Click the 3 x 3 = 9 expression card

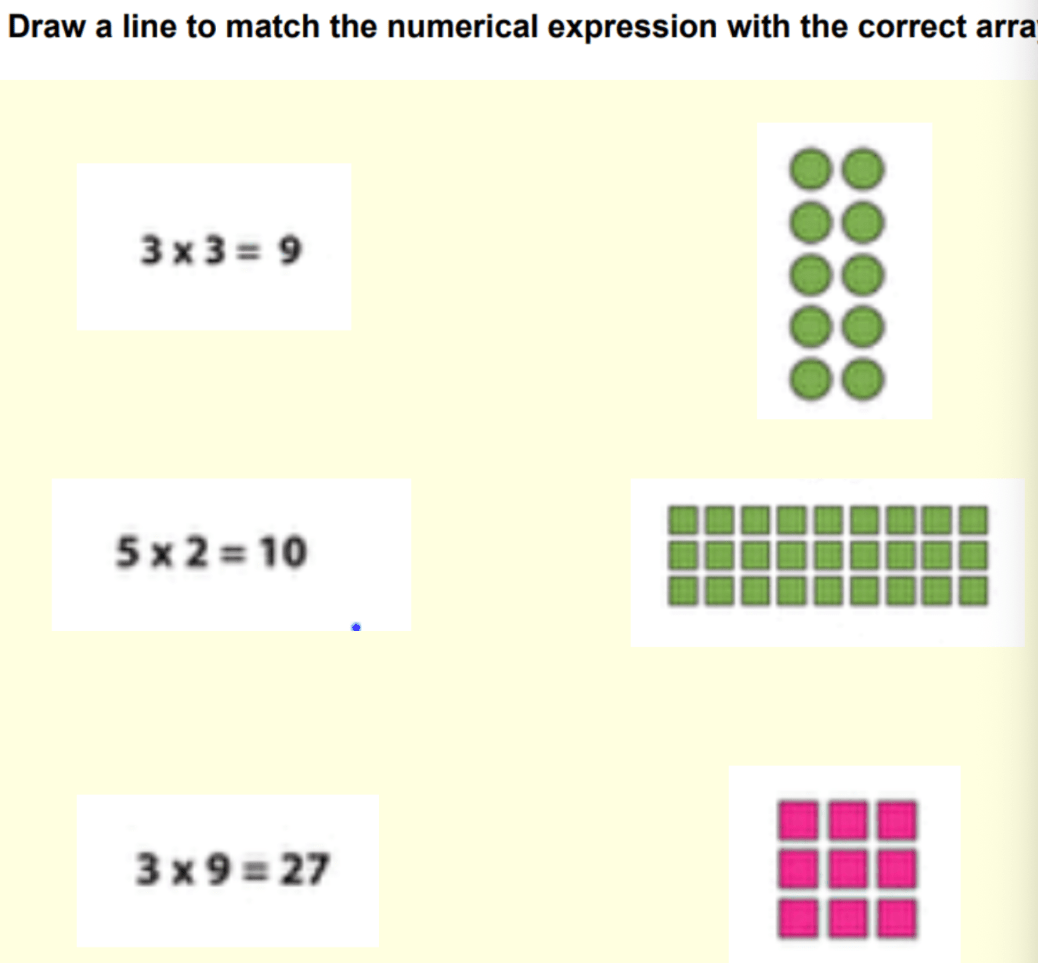click(214, 247)
